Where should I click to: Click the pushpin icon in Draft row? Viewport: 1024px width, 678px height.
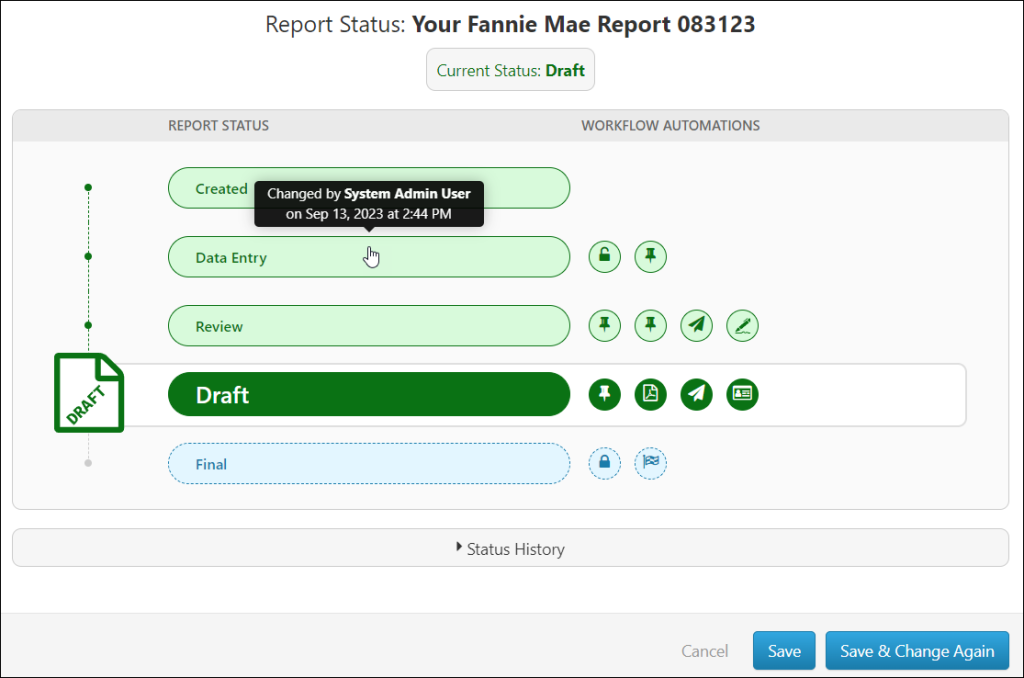[605, 394]
